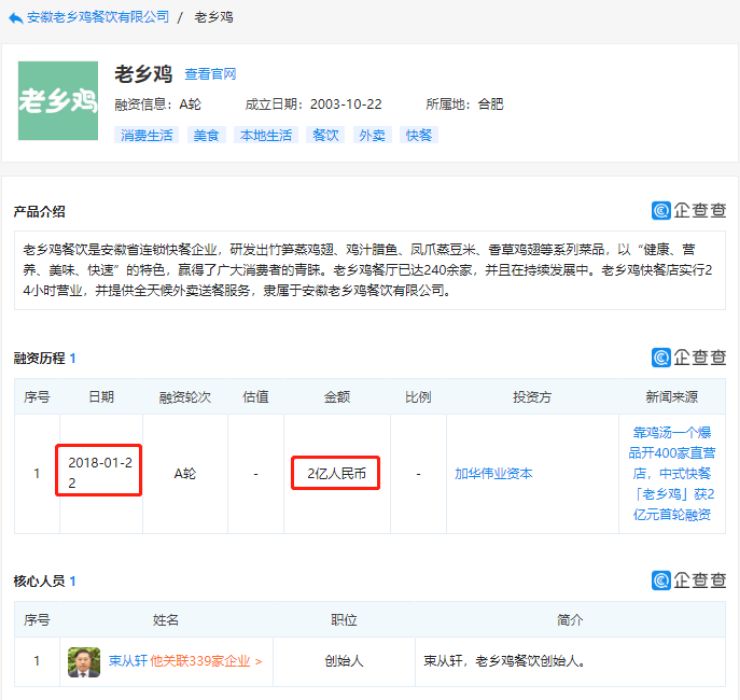Click 新闻来源 column header
Screen dimensions: 740x700
[672, 397]
